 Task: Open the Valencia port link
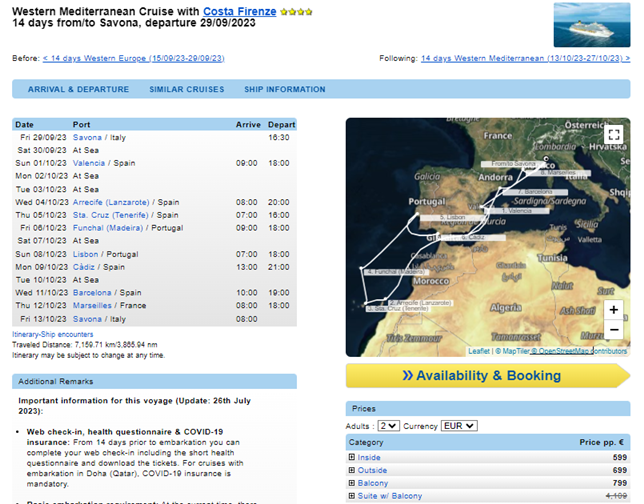pos(89,163)
